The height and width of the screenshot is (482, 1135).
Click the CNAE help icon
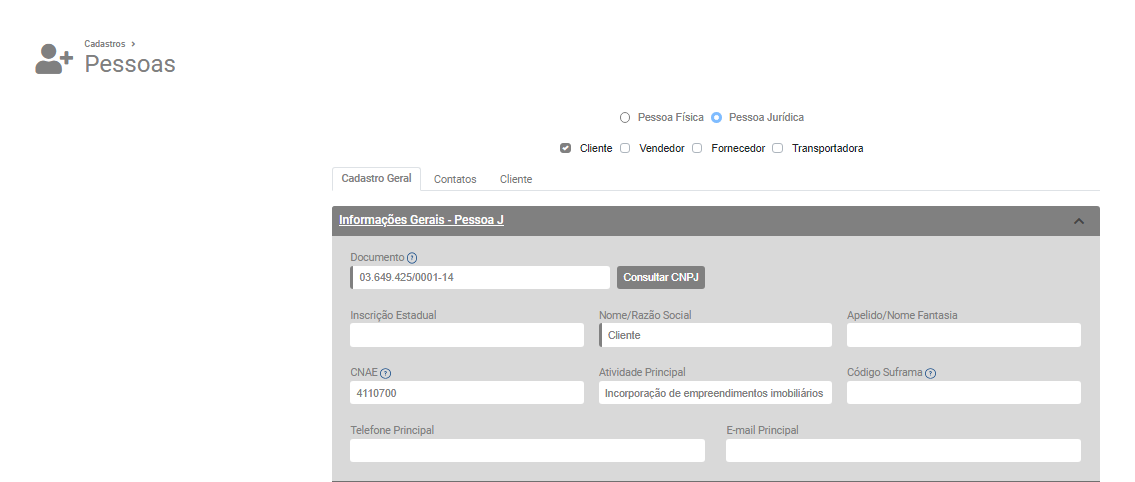coord(385,374)
